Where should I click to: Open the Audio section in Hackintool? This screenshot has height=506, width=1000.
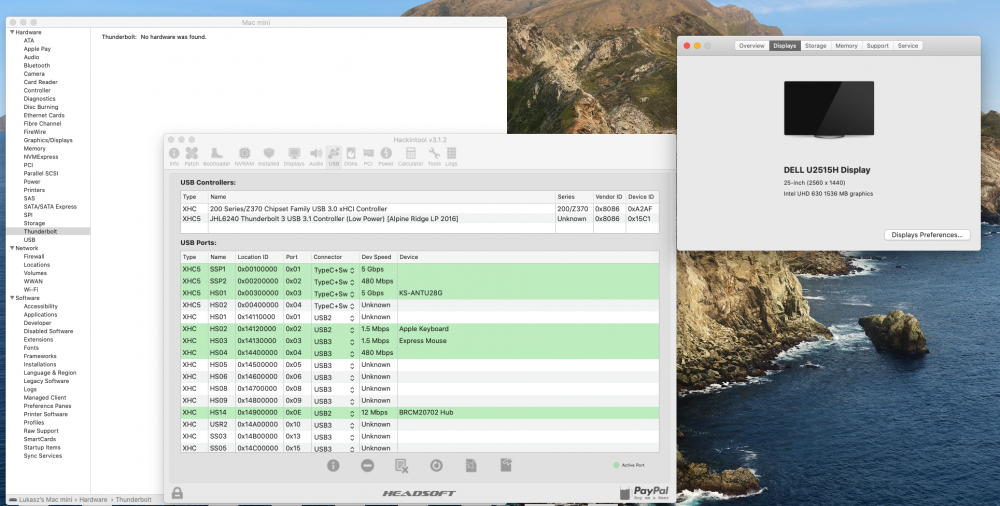coord(316,156)
